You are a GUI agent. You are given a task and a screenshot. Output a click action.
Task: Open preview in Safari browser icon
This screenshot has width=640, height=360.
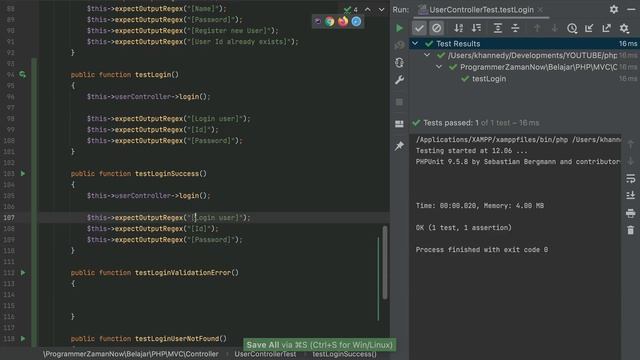coord(356,22)
